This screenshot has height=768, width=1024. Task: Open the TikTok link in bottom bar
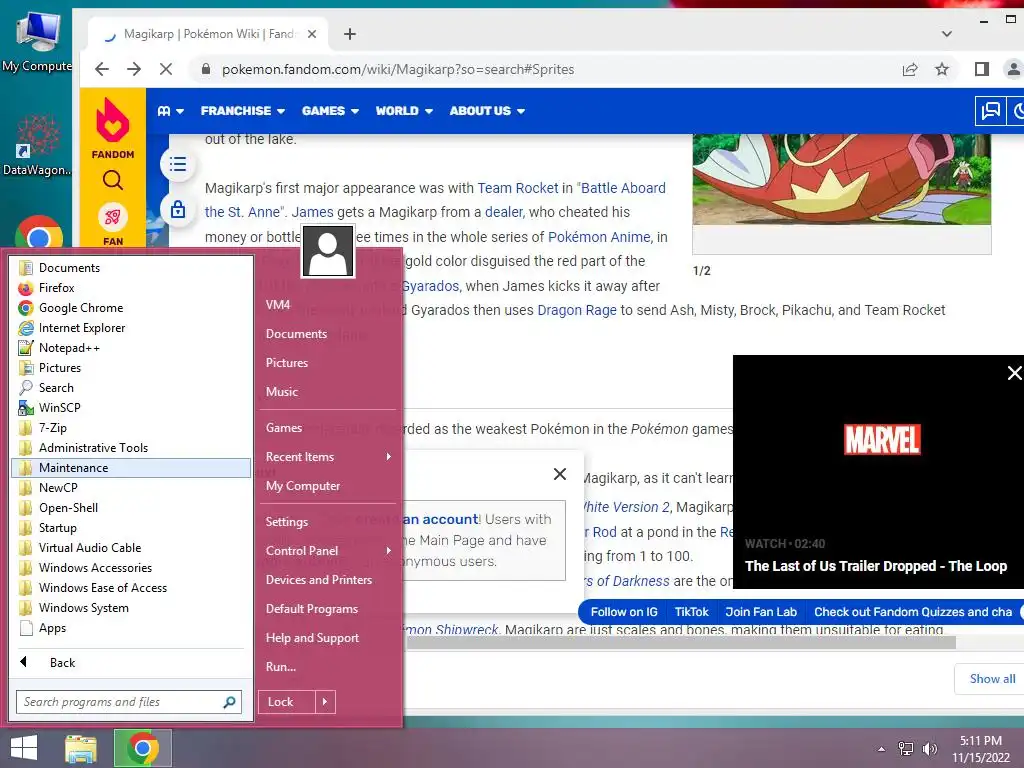(692, 612)
